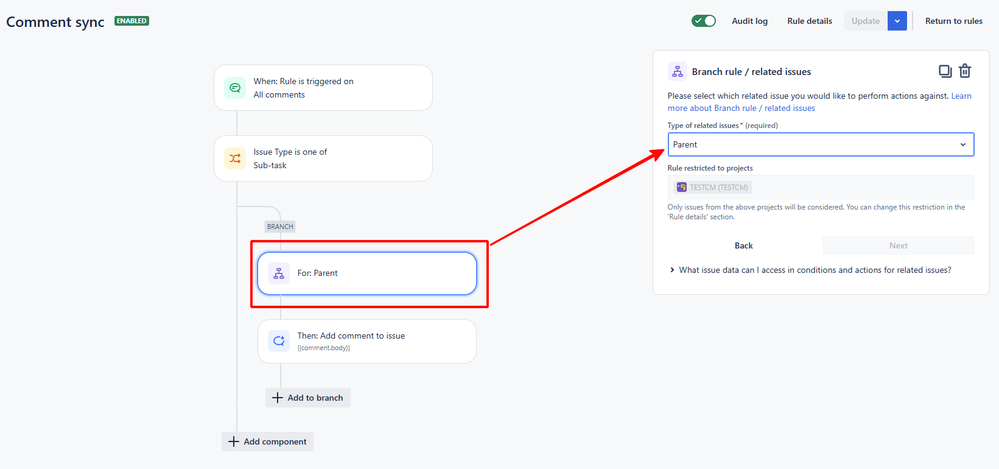Screen dimensions: 999x469
Task: Open Rule details
Action: (810, 21)
